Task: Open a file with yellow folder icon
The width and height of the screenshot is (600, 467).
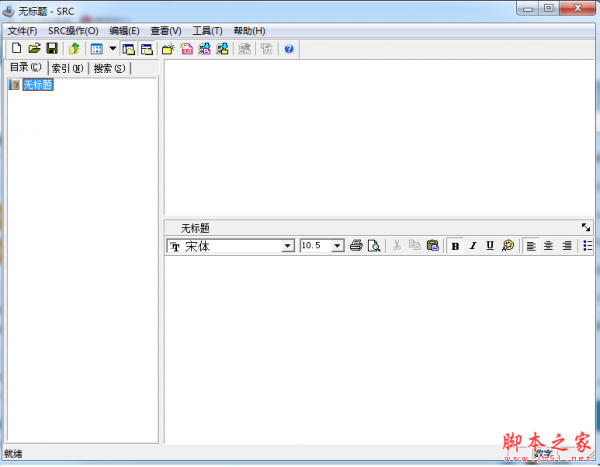Action: click(x=34, y=48)
